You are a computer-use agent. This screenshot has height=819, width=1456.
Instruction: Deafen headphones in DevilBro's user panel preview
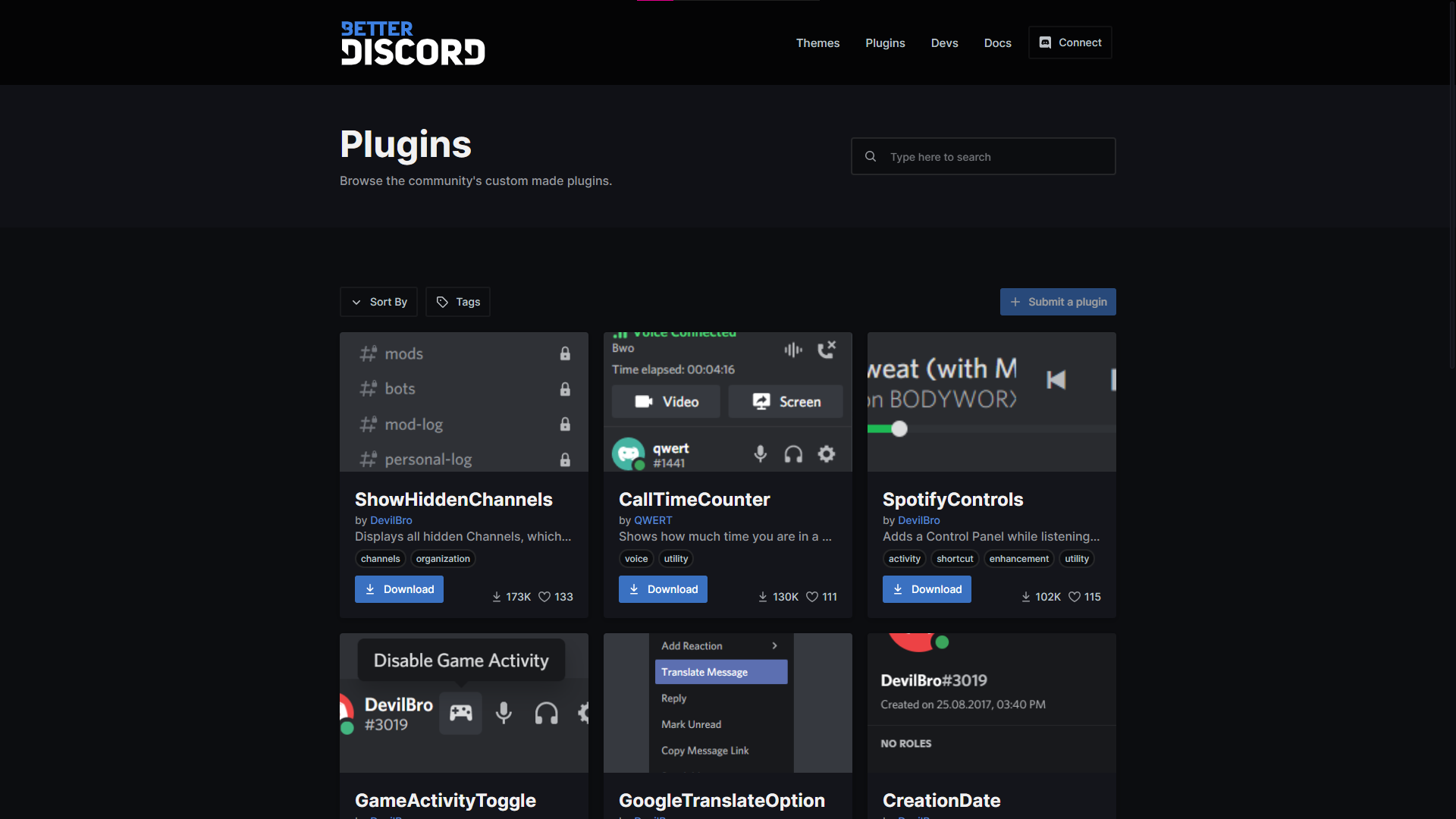(545, 713)
